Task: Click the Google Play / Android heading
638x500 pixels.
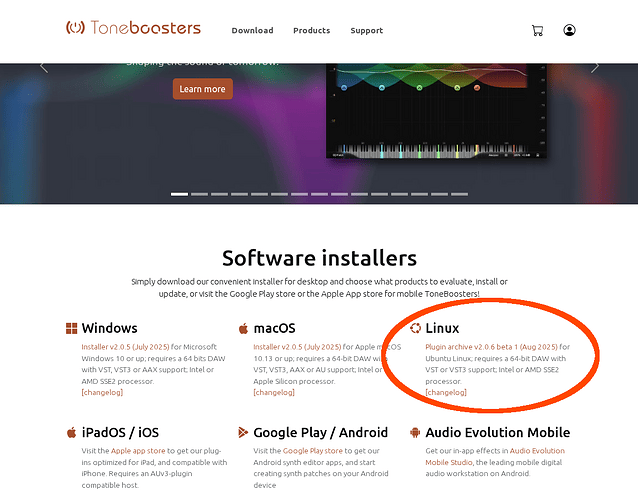Action: click(x=321, y=432)
